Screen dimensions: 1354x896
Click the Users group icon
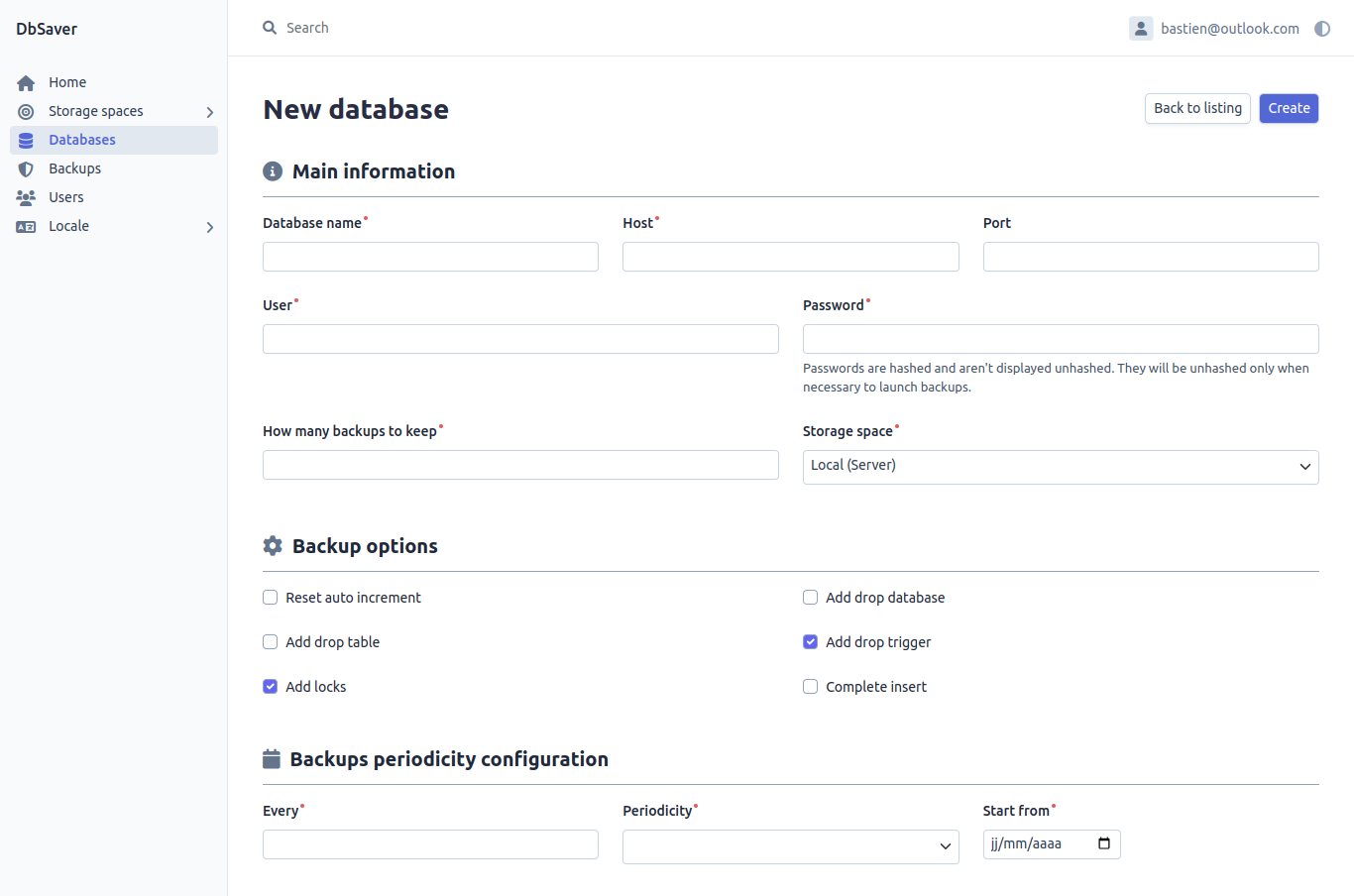[x=26, y=197]
